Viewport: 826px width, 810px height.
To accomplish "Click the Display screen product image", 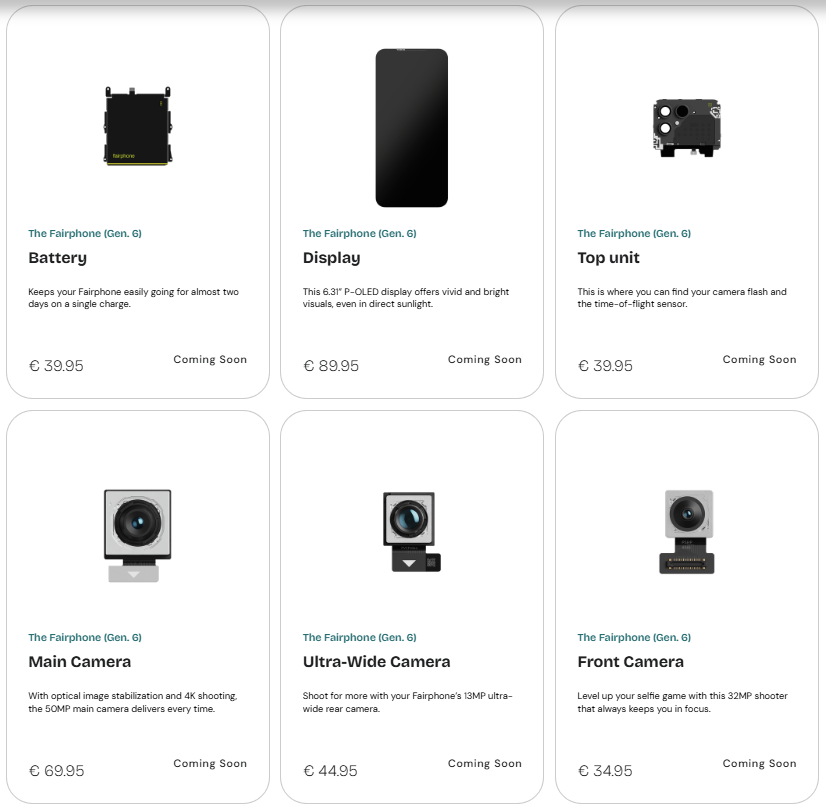I will tap(411, 127).
